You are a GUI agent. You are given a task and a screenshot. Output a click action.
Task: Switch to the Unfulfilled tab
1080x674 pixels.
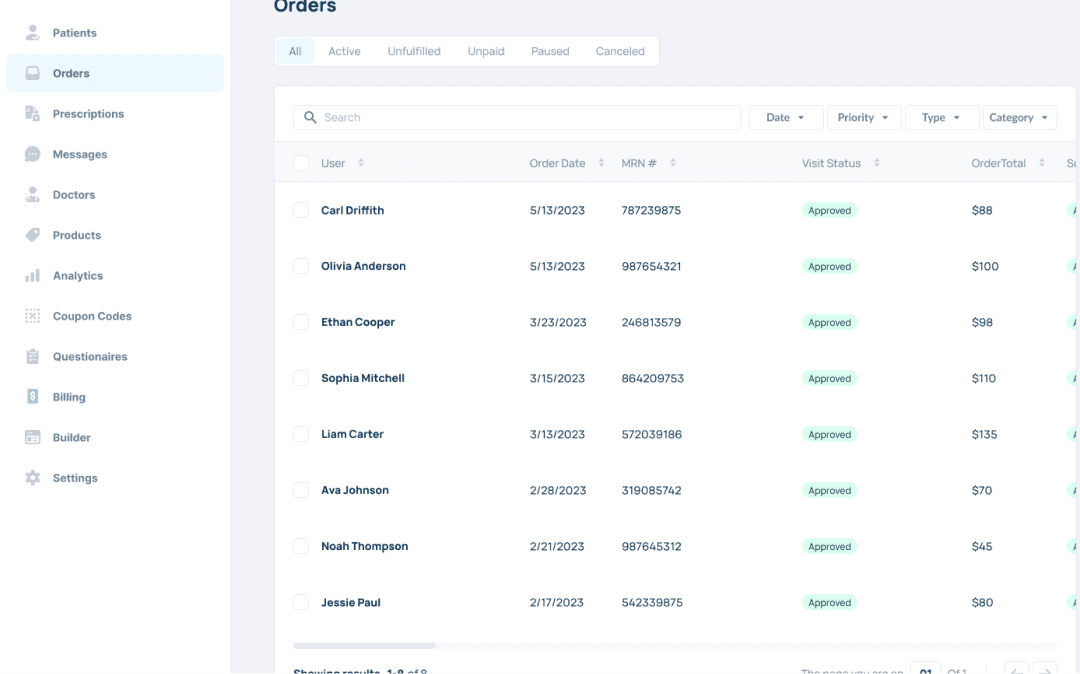click(414, 51)
